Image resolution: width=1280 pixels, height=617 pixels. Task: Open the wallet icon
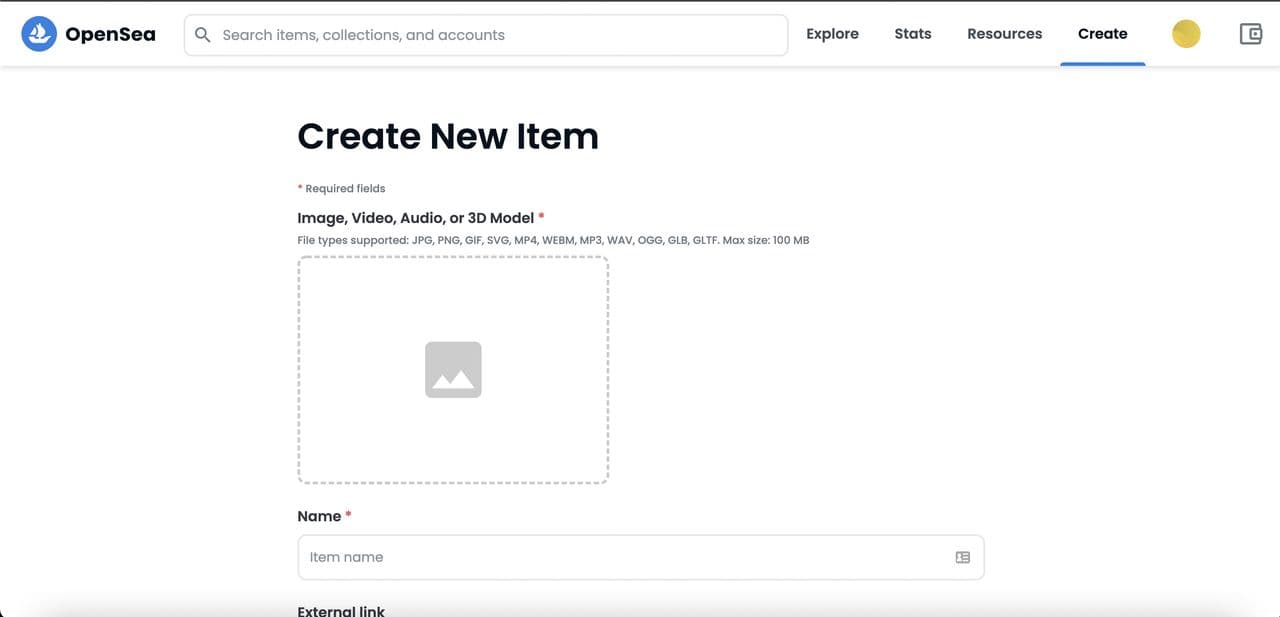tap(1250, 34)
